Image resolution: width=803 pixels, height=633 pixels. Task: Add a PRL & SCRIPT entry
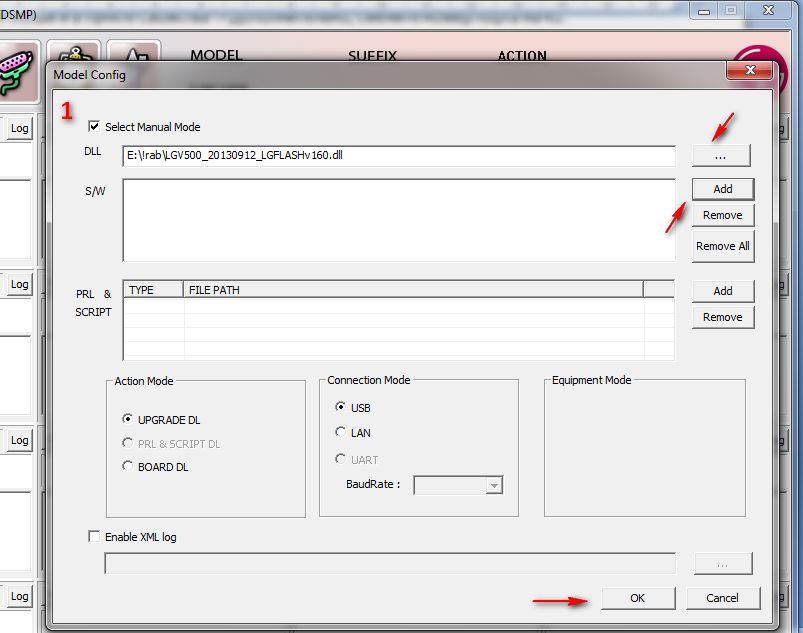pyautogui.click(x=723, y=291)
